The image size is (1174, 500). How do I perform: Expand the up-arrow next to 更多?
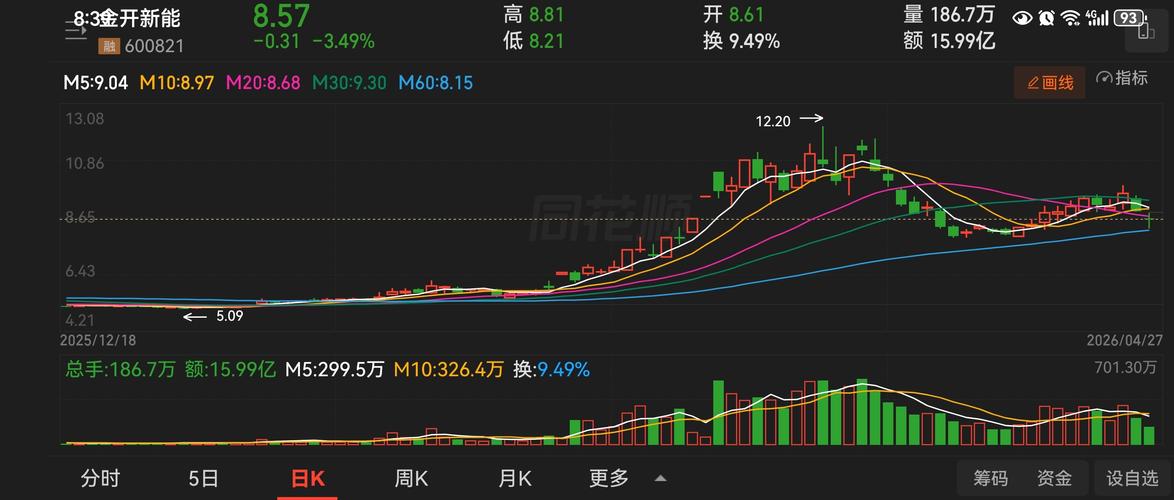pos(660,478)
